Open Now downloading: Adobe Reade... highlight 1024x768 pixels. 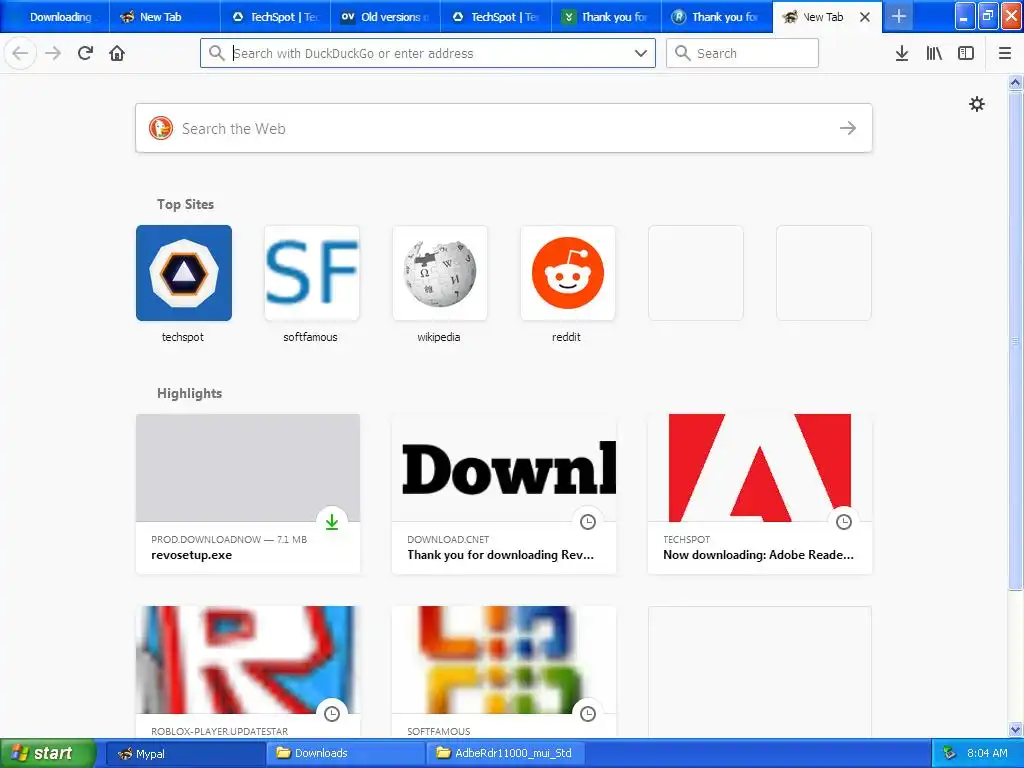[760, 494]
